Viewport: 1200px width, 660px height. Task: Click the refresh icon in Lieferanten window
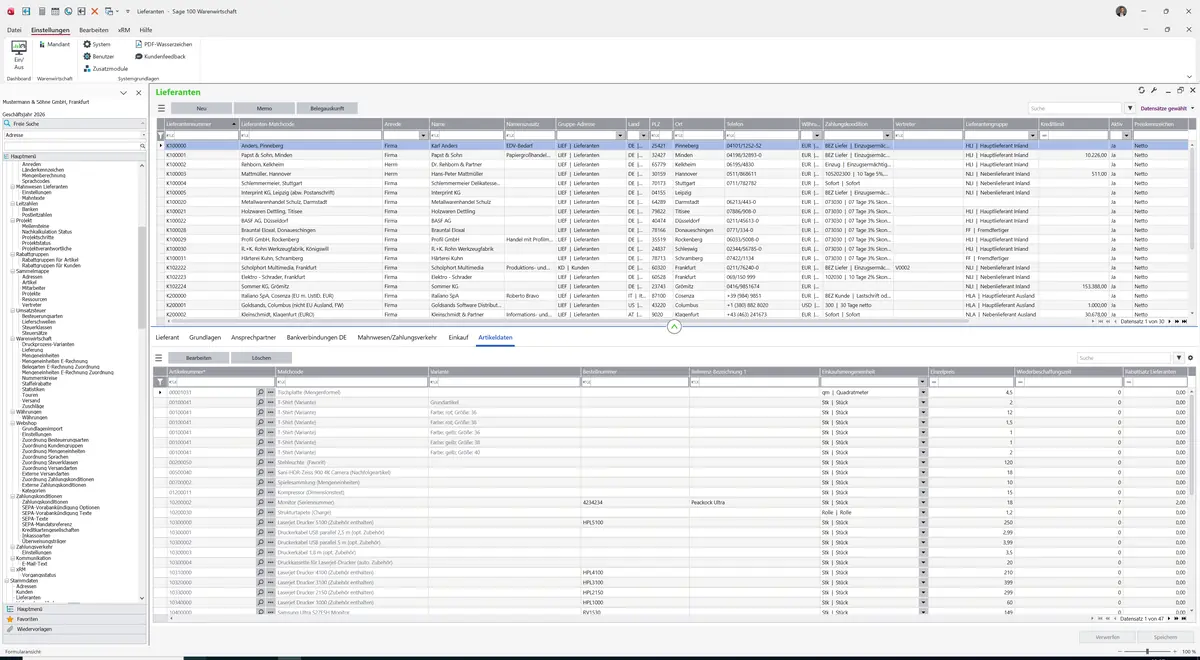1142,91
